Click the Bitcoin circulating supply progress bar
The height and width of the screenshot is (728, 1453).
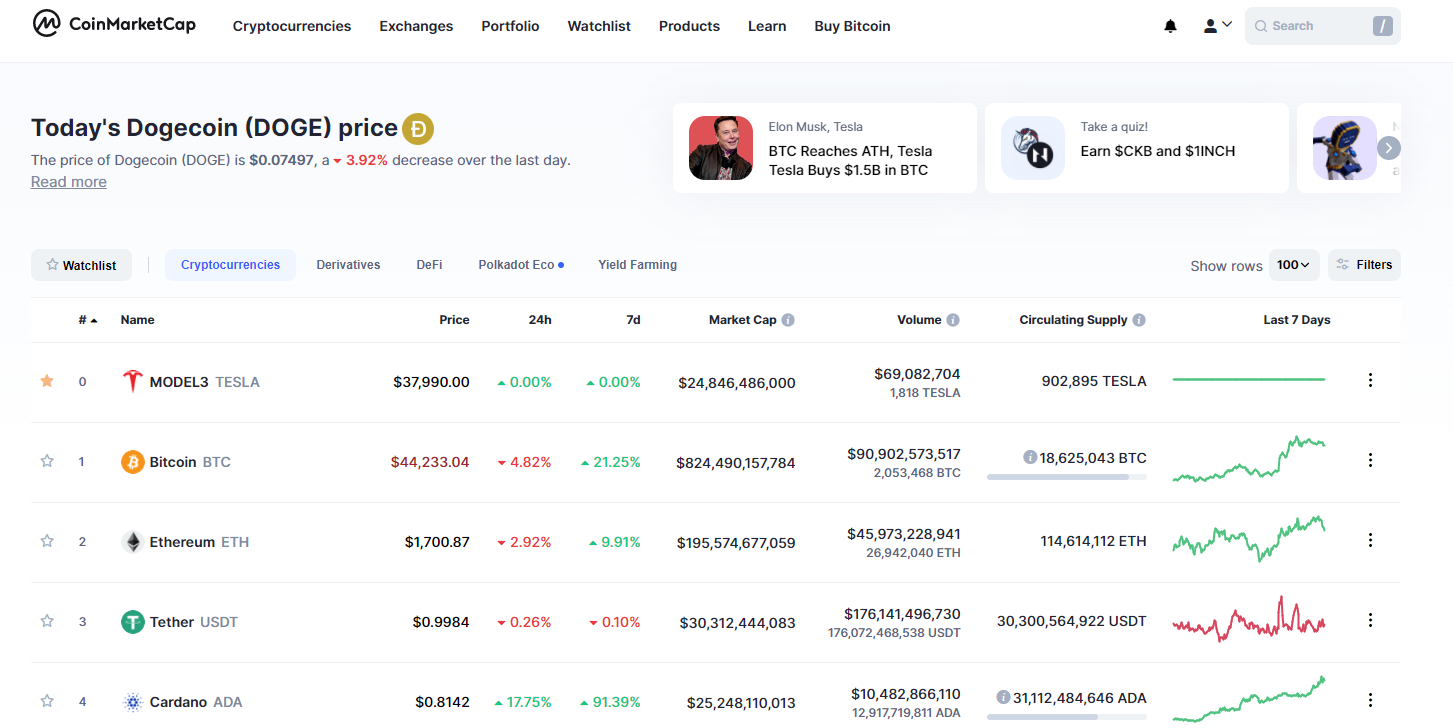tap(1066, 477)
